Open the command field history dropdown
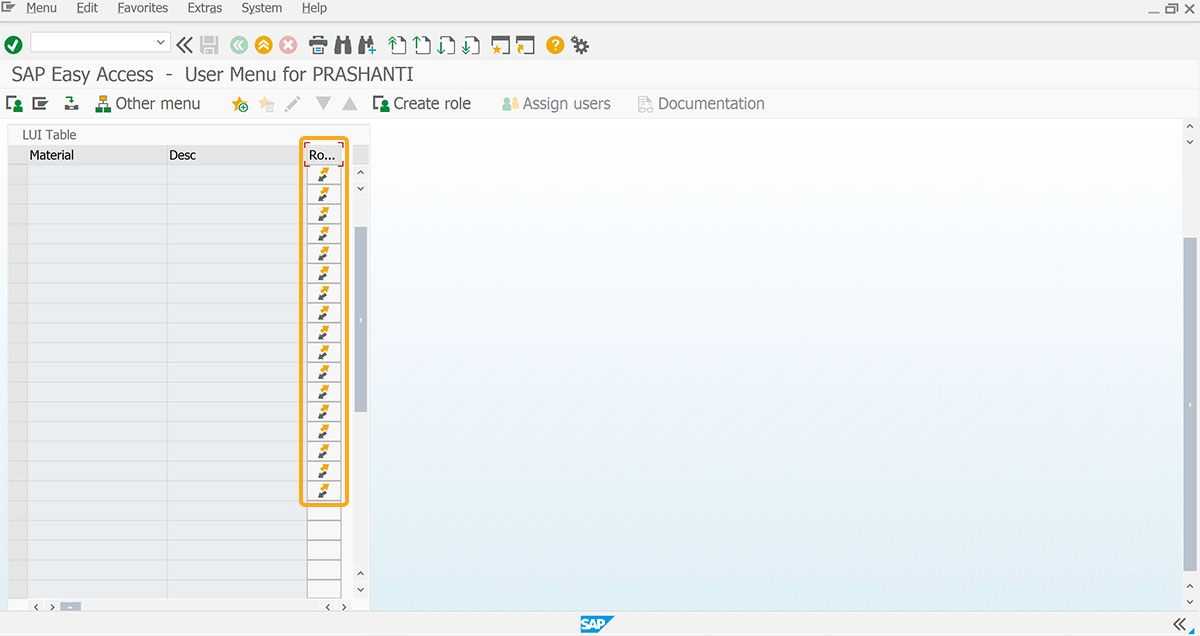The image size is (1200, 636). click(161, 43)
